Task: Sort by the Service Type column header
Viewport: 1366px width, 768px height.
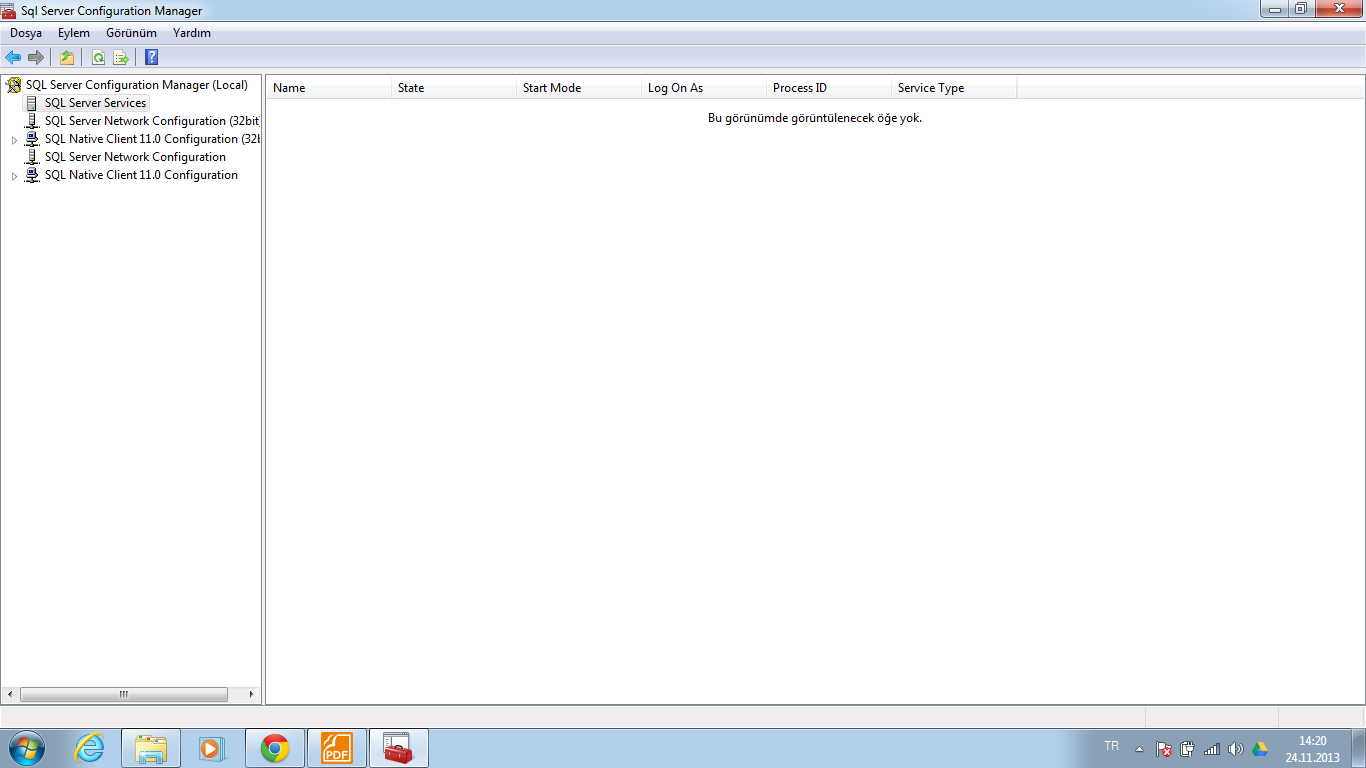Action: tap(954, 88)
